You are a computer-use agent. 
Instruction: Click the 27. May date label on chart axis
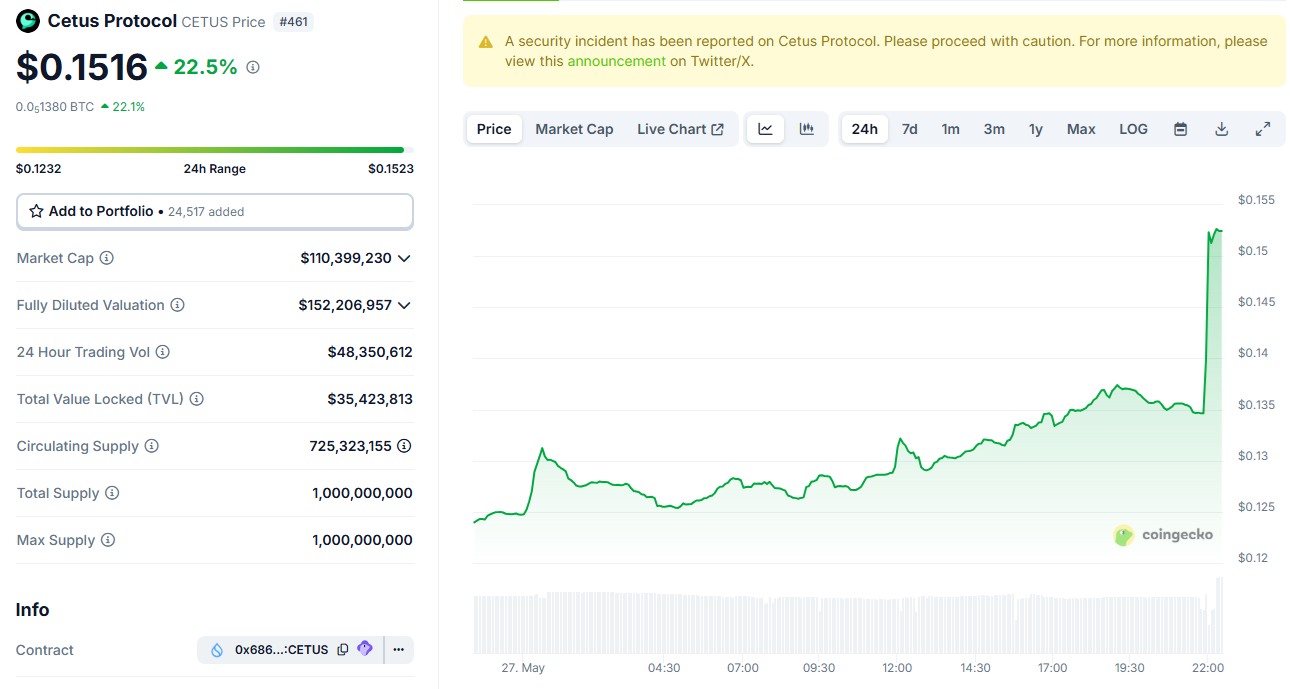click(523, 668)
